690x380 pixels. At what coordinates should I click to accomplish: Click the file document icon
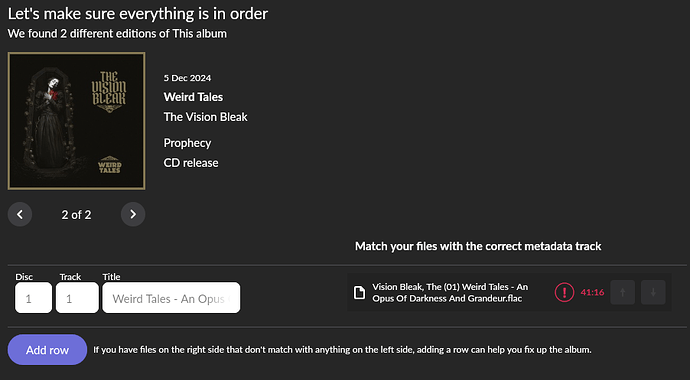pos(360,292)
